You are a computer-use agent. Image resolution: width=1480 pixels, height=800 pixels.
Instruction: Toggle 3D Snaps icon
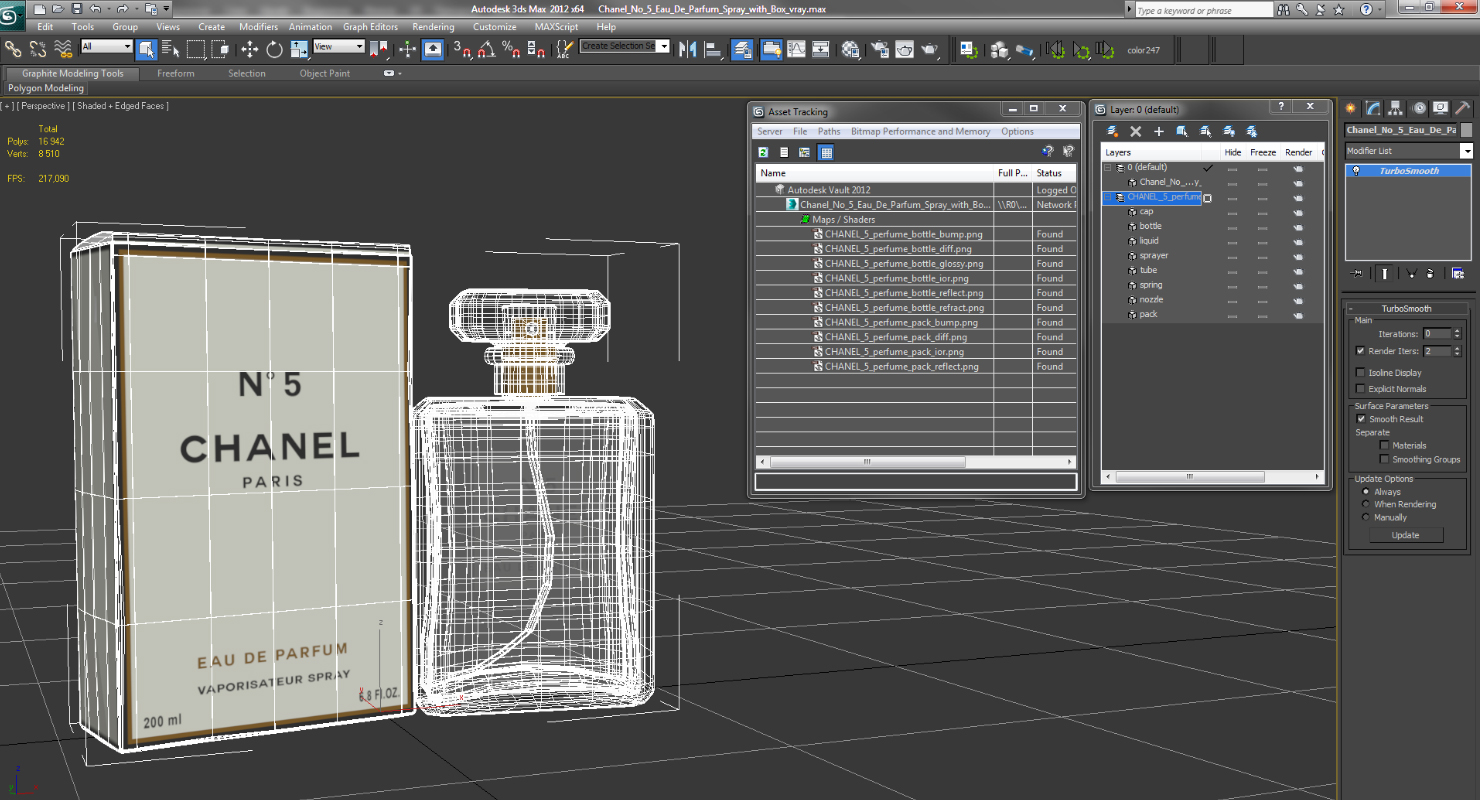[x=461, y=48]
